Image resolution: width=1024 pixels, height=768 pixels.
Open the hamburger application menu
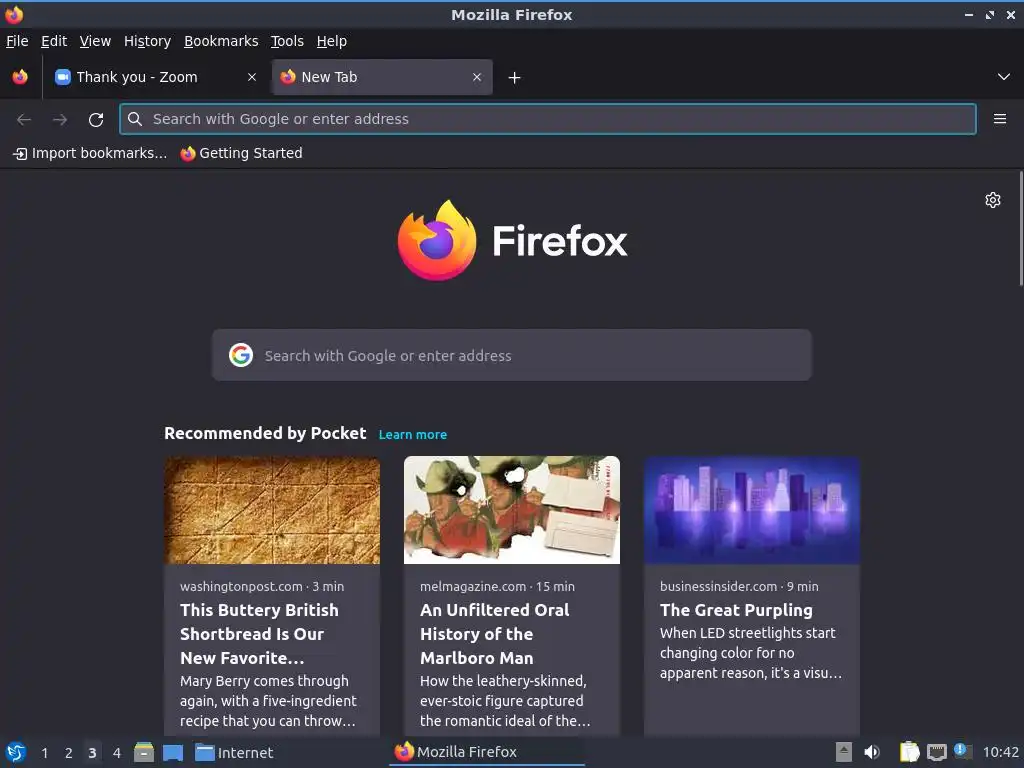tap(999, 119)
